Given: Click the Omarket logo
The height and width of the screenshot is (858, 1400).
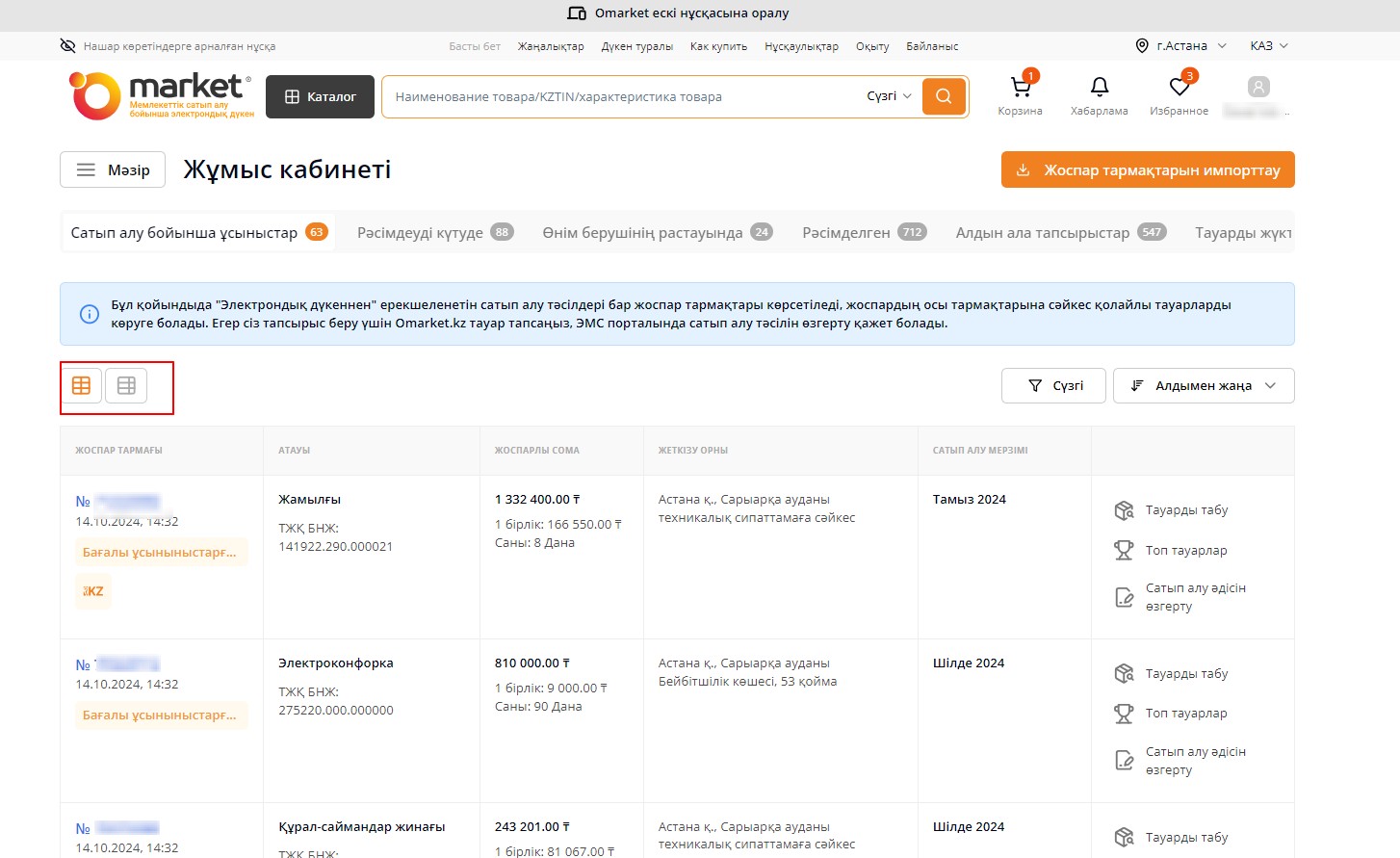Looking at the screenshot, I should [x=161, y=96].
